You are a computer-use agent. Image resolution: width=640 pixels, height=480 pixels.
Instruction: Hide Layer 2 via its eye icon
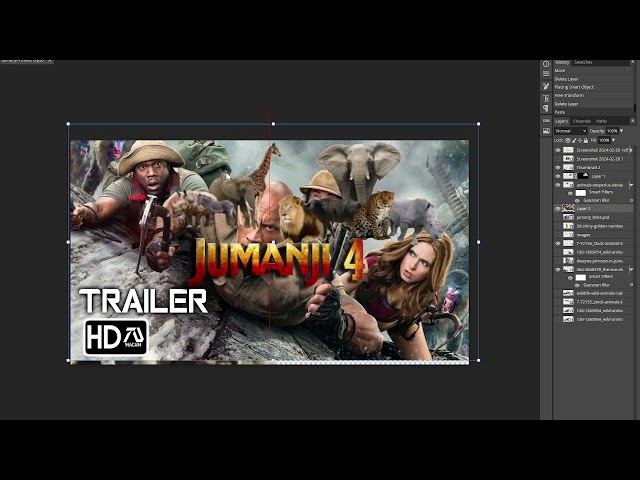coord(558,209)
